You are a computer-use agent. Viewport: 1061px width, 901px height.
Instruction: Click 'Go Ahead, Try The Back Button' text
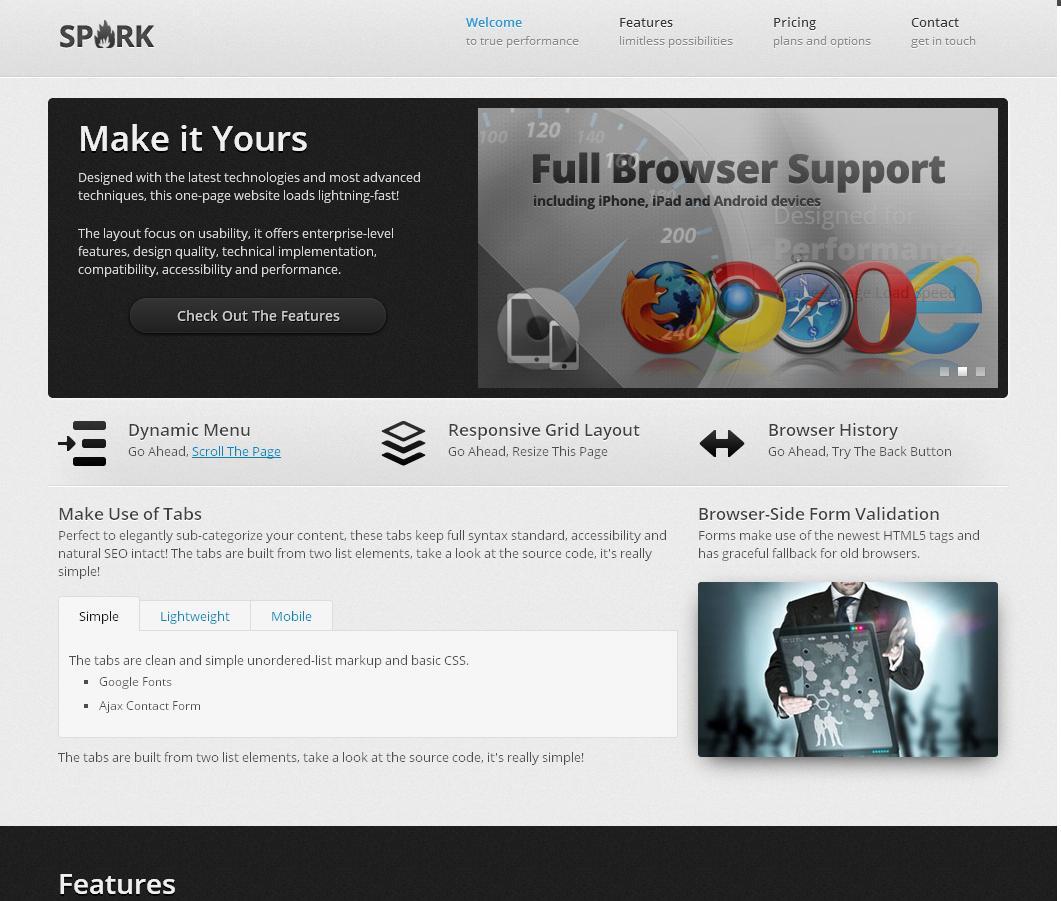coord(859,451)
